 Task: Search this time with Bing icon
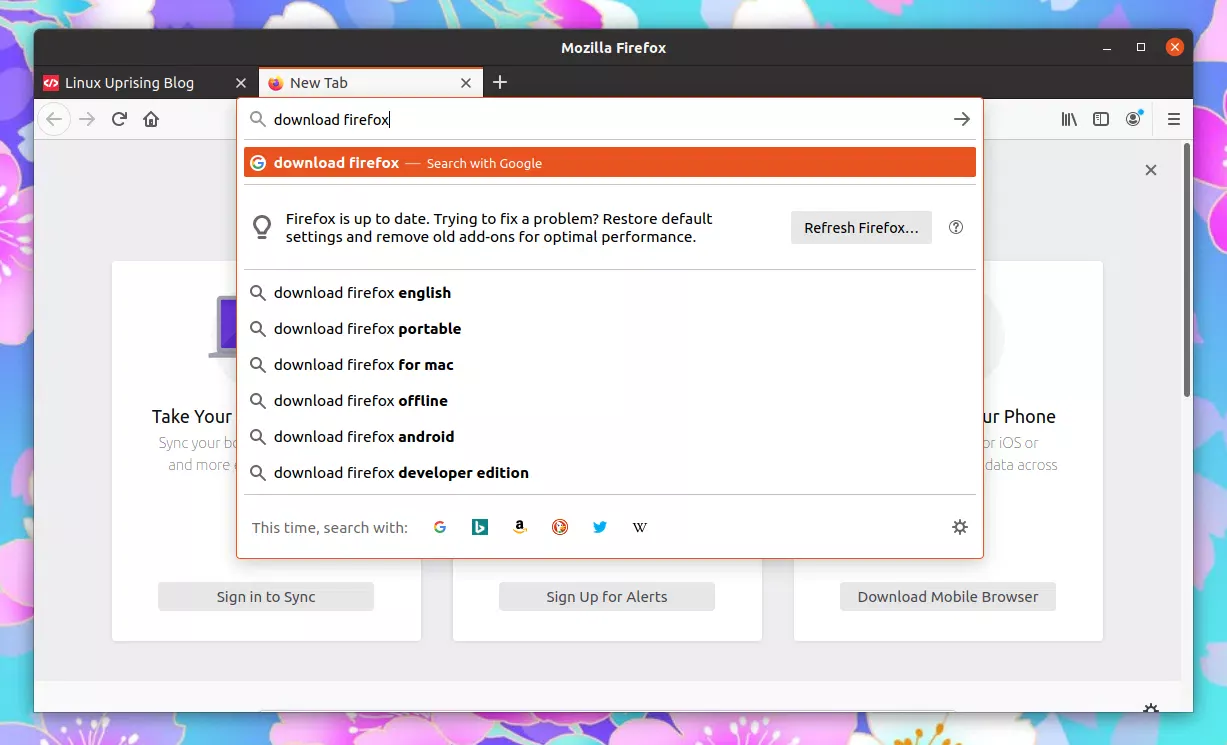point(480,527)
